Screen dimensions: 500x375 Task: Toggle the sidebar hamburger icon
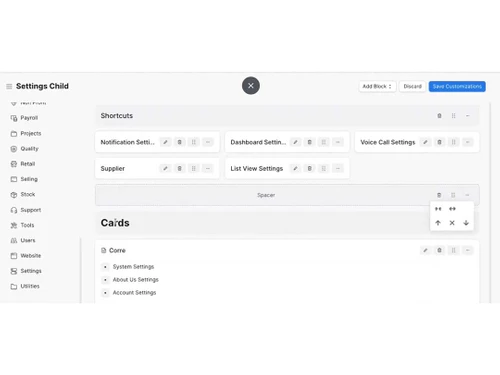click(9, 86)
